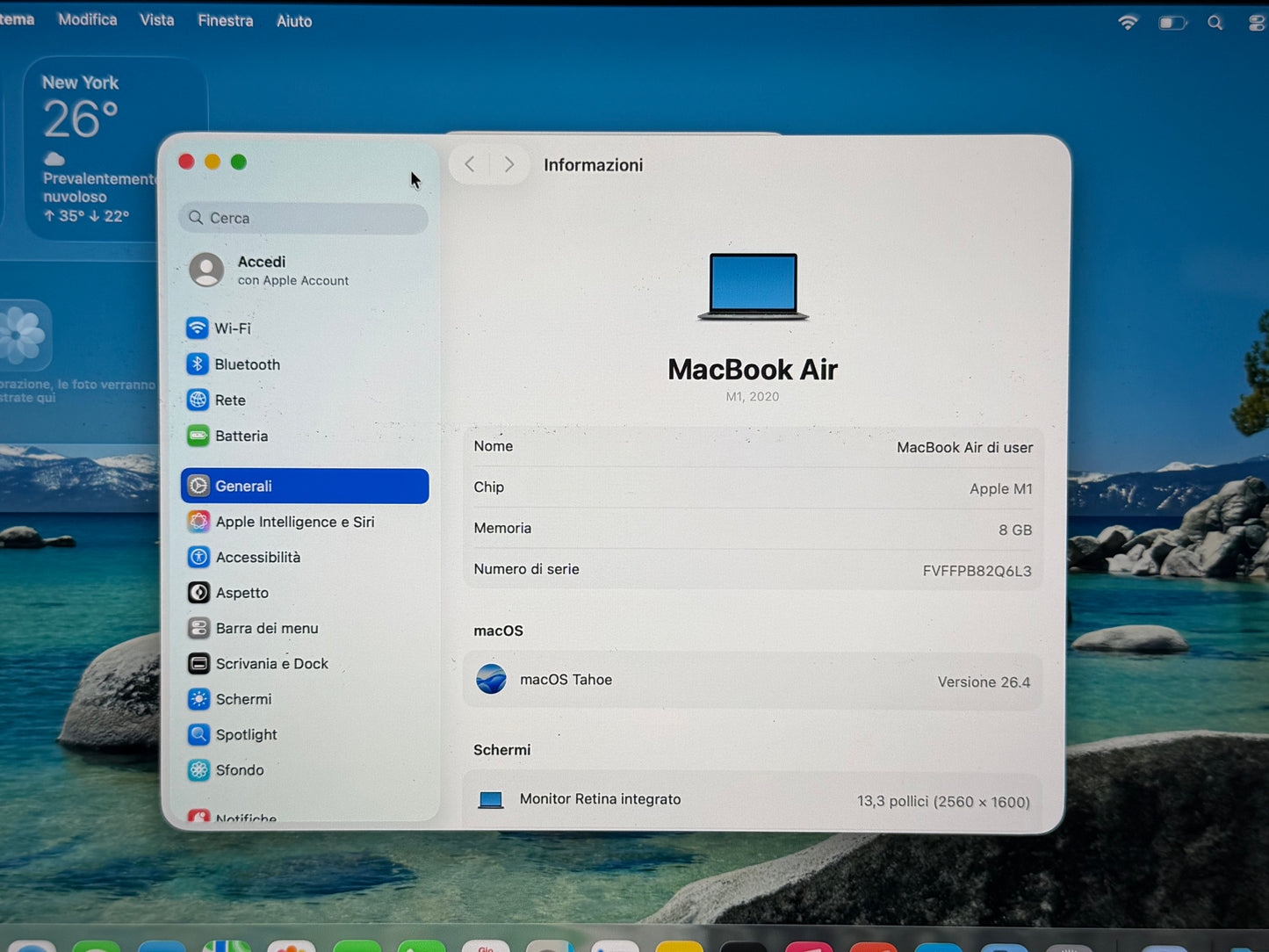Click the Chip row Apple M1
Image resolution: width=1269 pixels, height=952 pixels.
coord(753,487)
